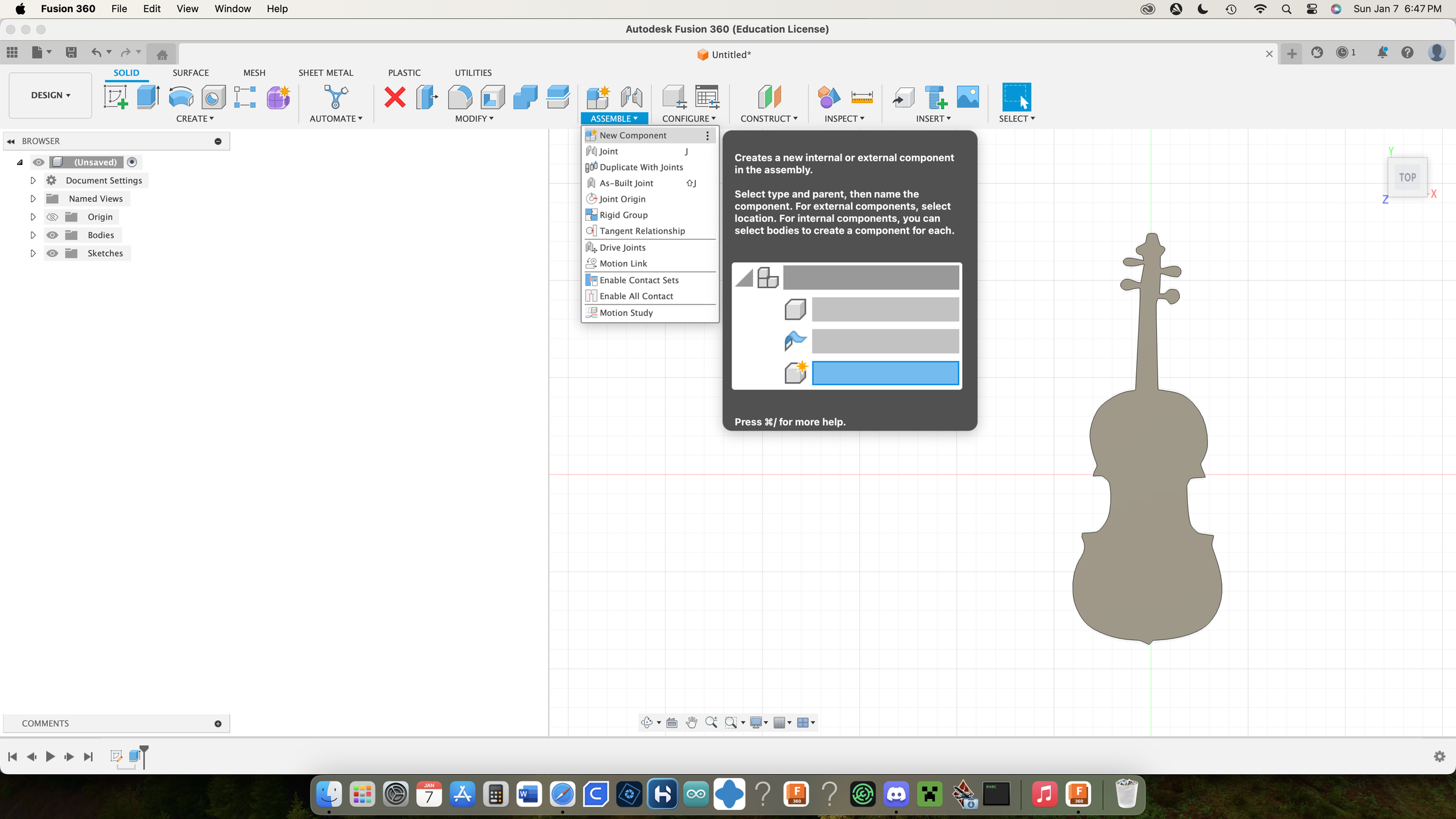This screenshot has width=1456, height=819.
Task: Click the extrude feature in timeline
Action: click(135, 756)
